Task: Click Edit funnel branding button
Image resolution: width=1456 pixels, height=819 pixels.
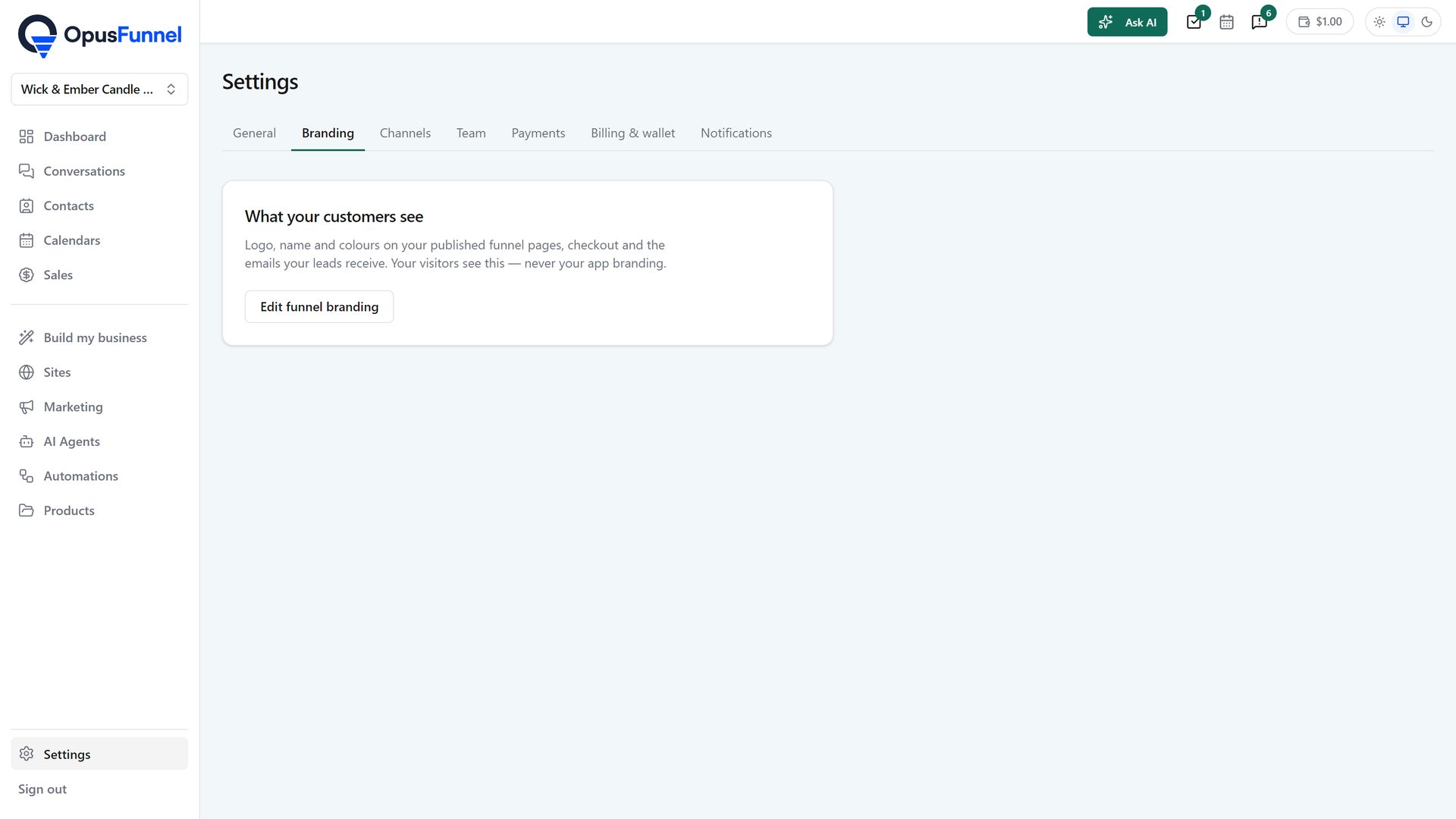Action: tap(319, 307)
